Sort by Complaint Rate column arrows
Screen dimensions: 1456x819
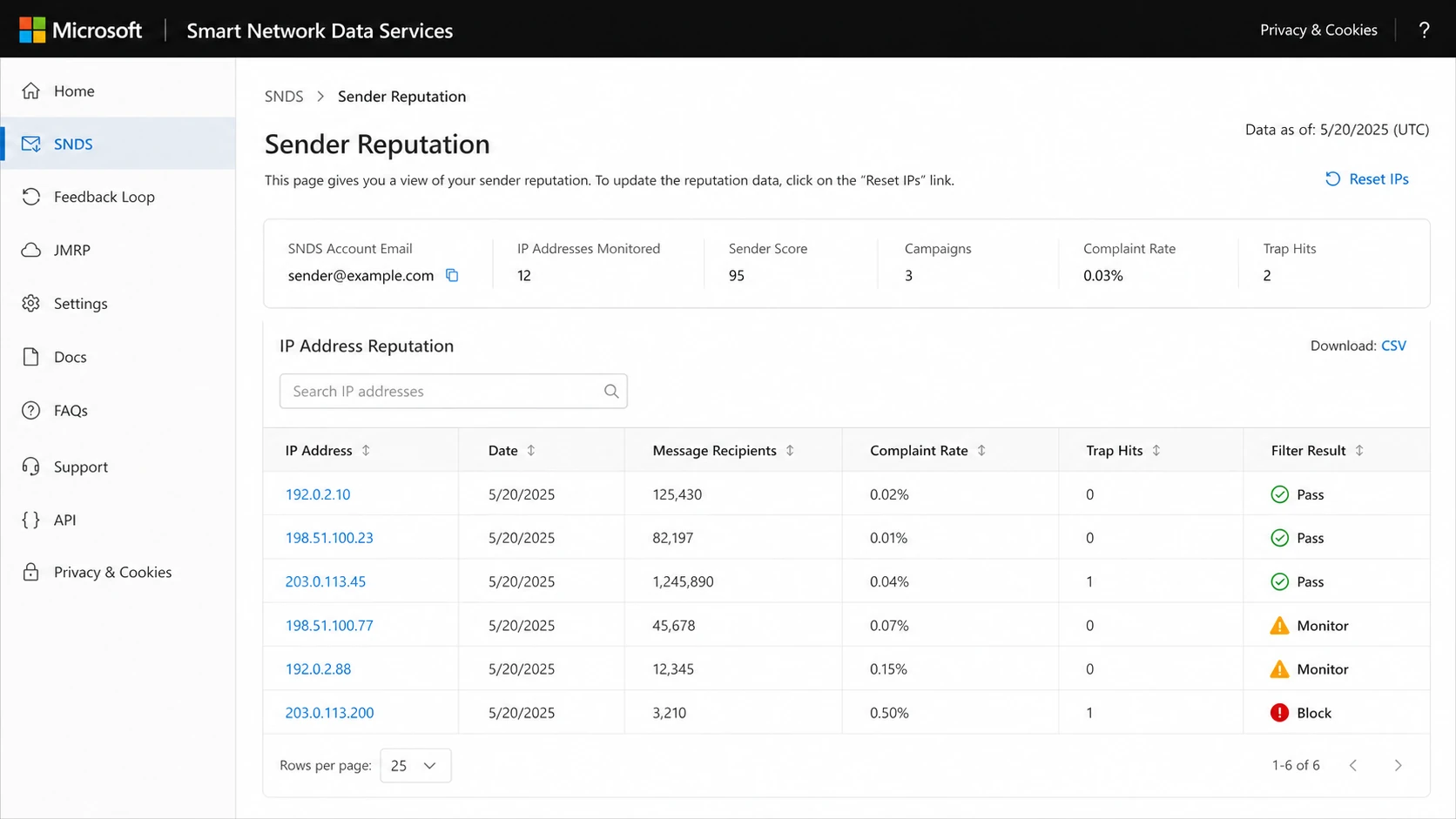pos(981,450)
